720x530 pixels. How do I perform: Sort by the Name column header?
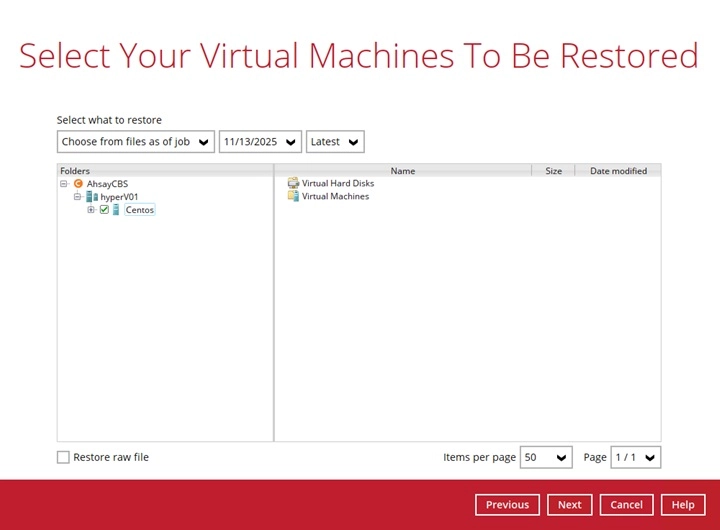tap(403, 171)
